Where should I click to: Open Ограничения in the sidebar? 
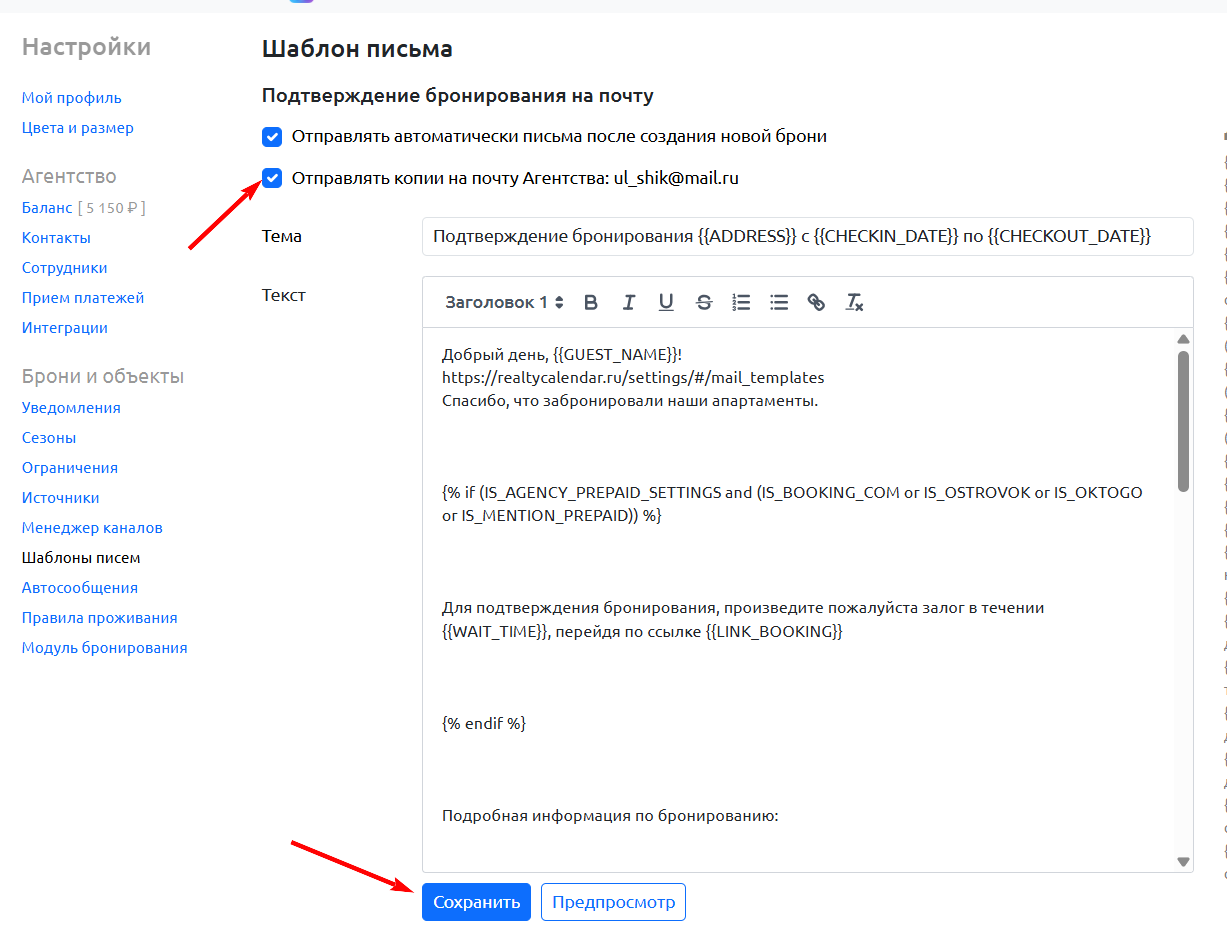[x=70, y=468]
